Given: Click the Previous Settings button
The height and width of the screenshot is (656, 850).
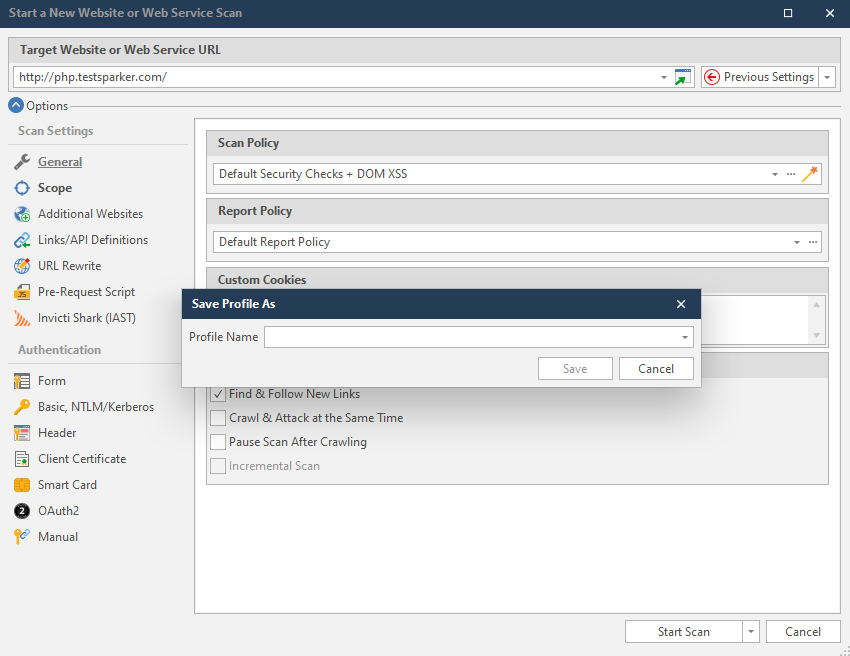Looking at the screenshot, I should coord(759,77).
